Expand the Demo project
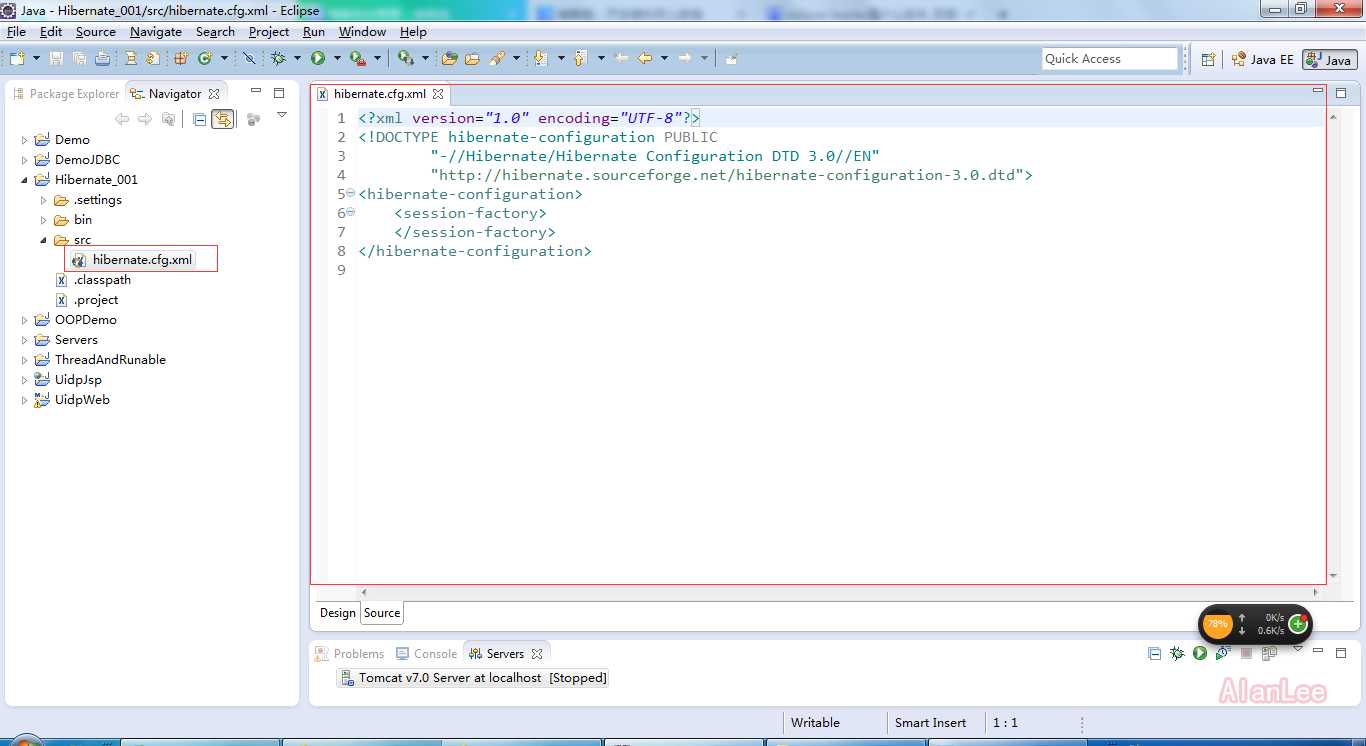 click(x=25, y=140)
